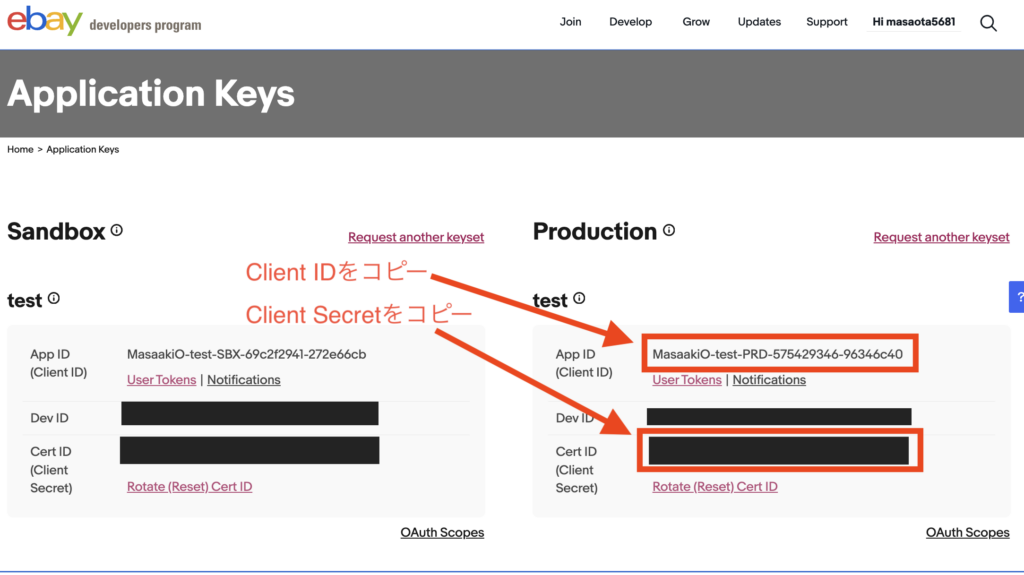The image size is (1024, 575).
Task: Click the eBay logo
Action: click(x=45, y=22)
